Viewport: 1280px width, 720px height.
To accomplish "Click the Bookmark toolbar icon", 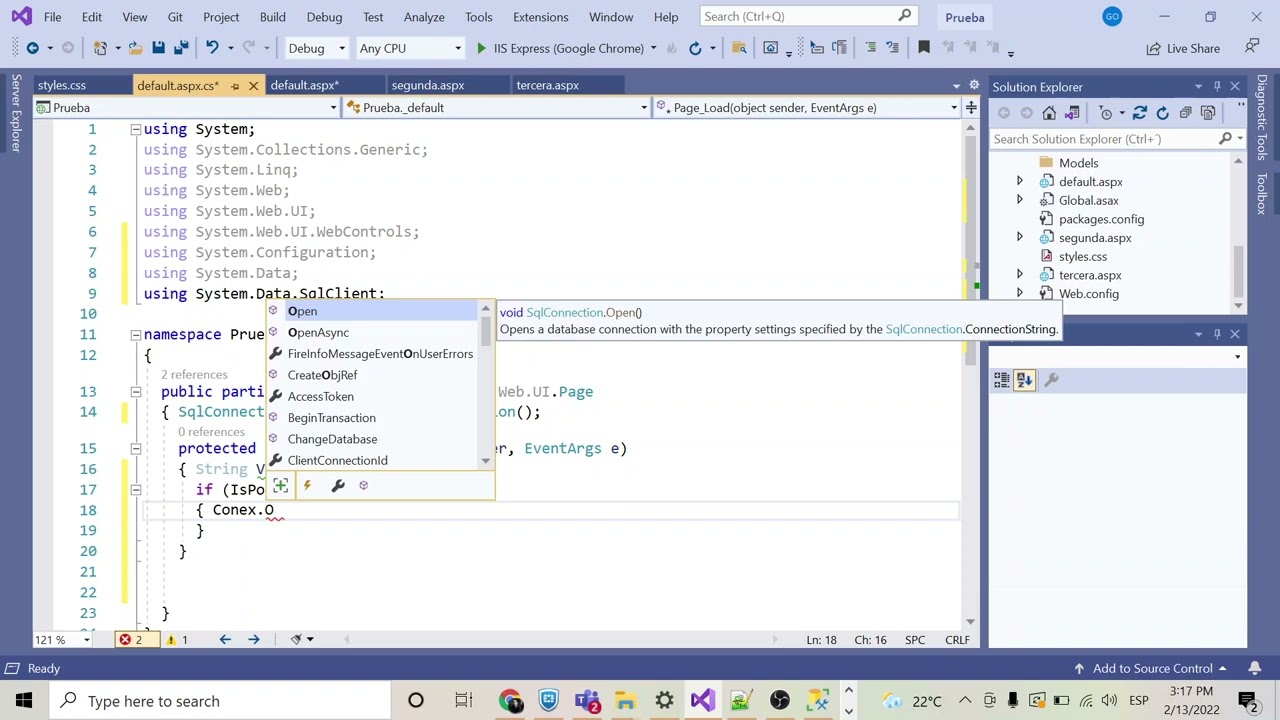I will pyautogui.click(x=924, y=48).
